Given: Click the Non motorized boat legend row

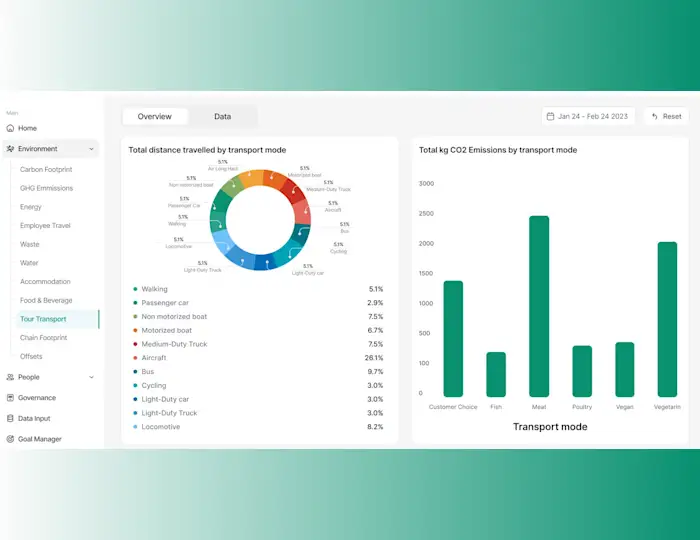Looking at the screenshot, I should (x=258, y=317).
